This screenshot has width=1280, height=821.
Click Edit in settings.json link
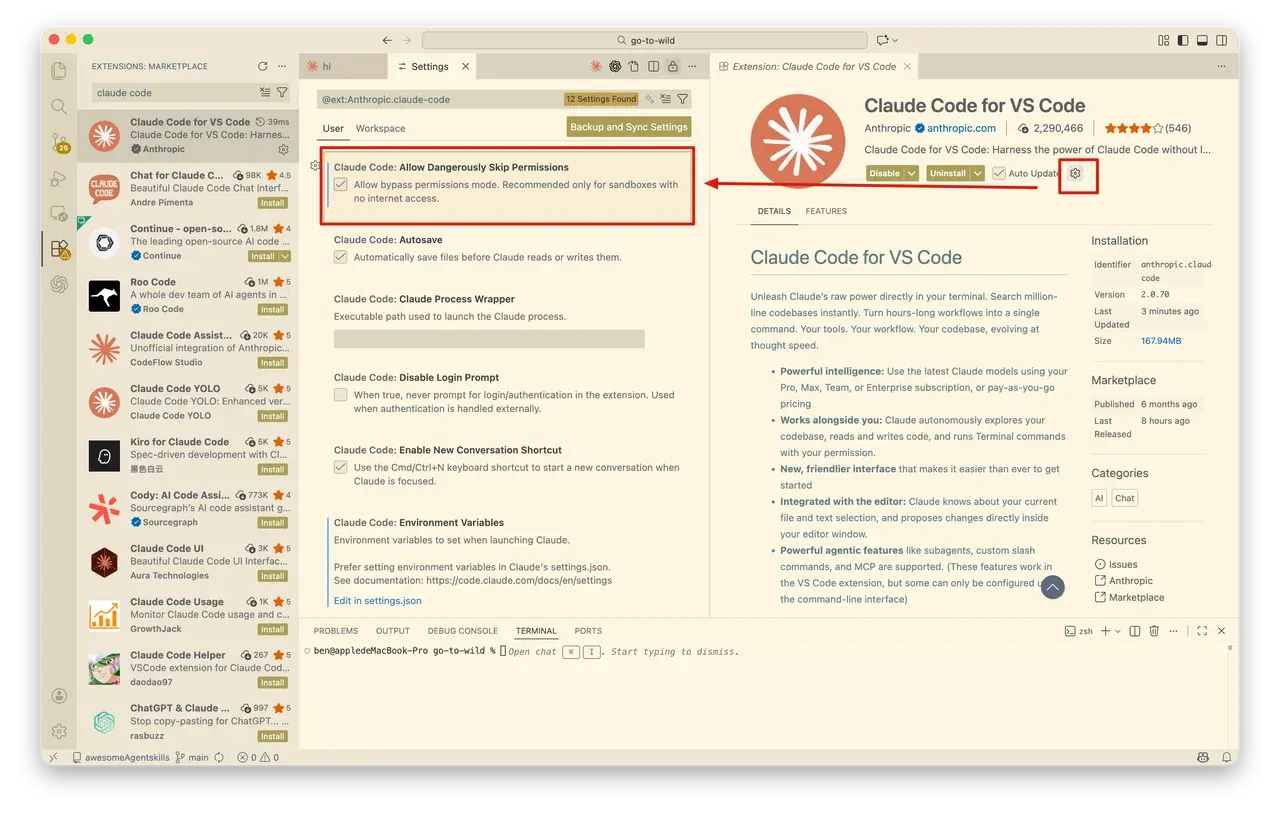tap(378, 600)
